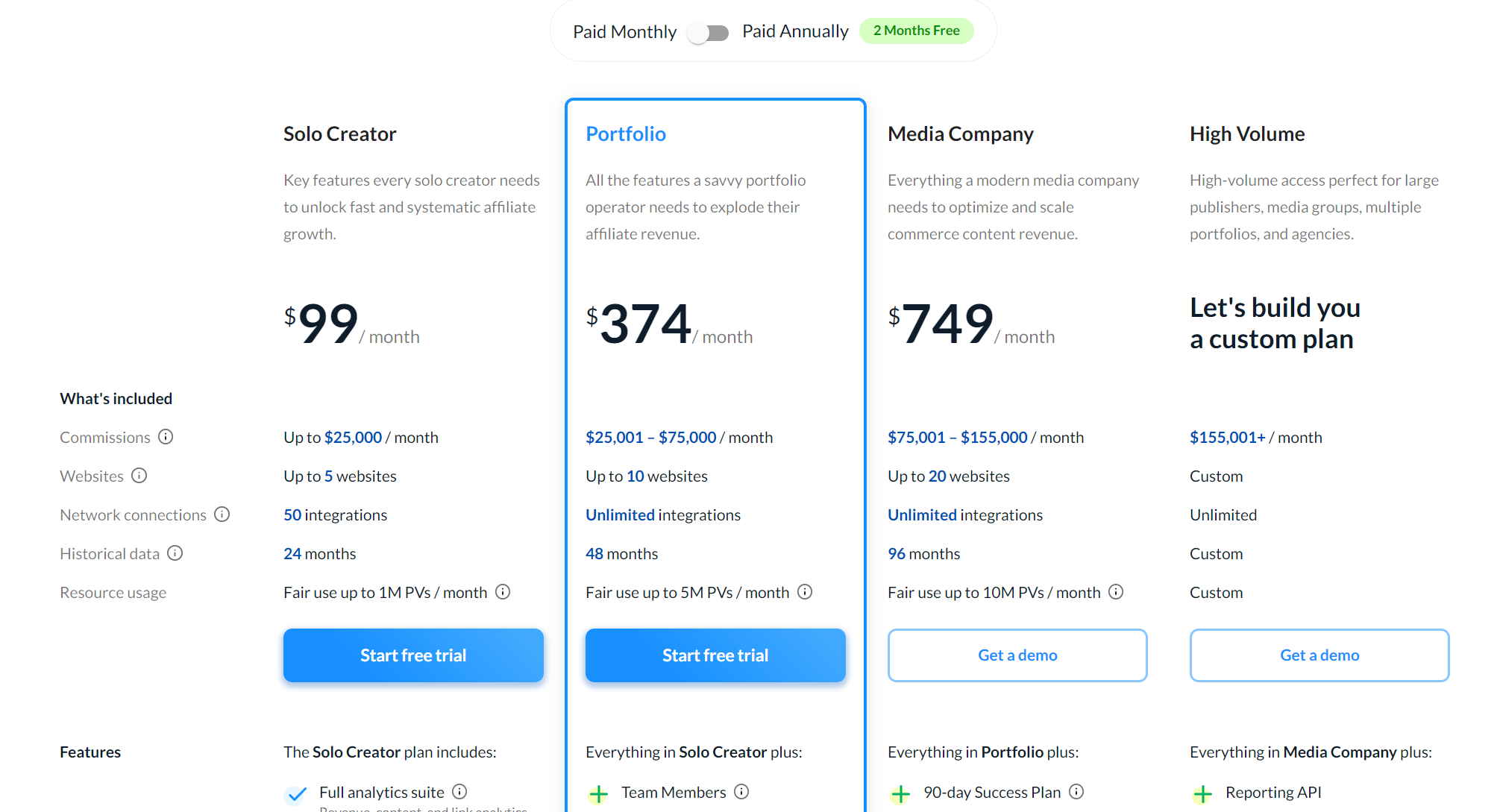Click info icon next to Full analytics suite

[460, 792]
